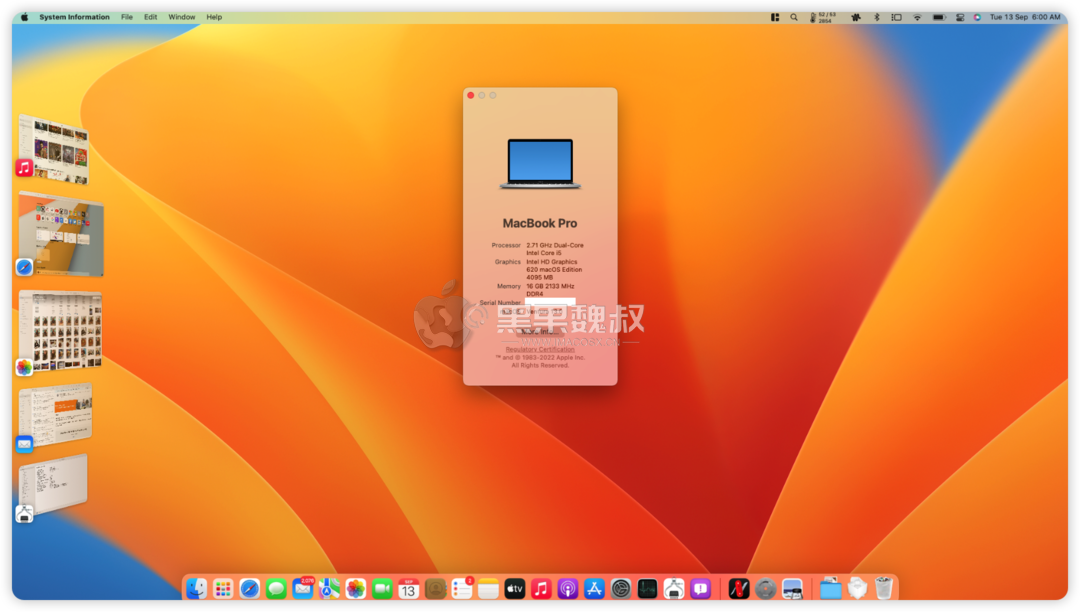1080x612 pixels.
Task: Open Reminders app in the Dock
Action: [x=462, y=589]
